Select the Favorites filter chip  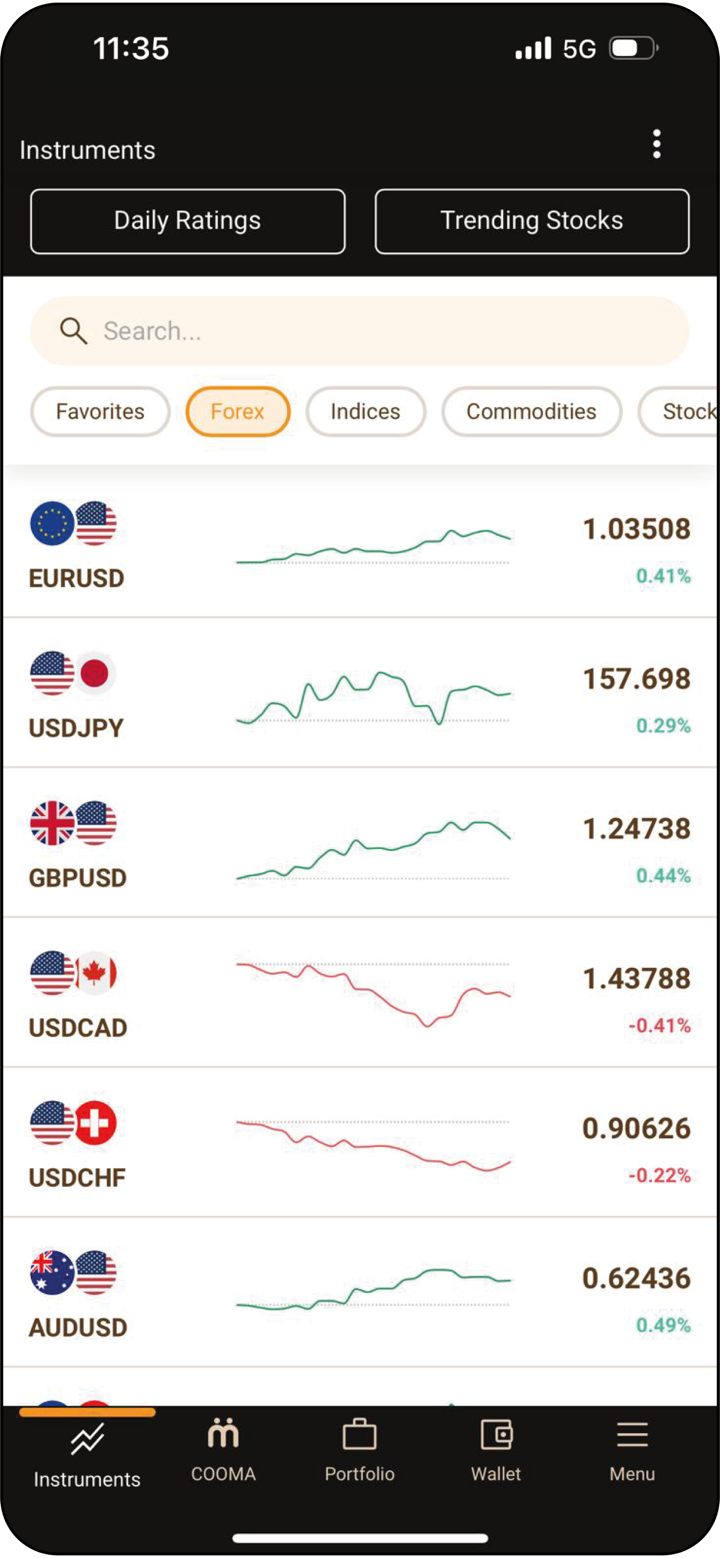(100, 412)
